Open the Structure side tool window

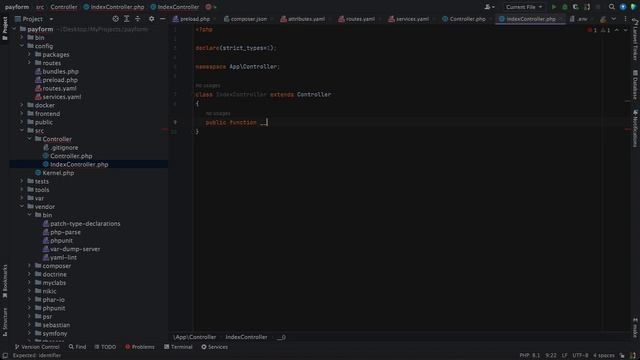click(5, 322)
